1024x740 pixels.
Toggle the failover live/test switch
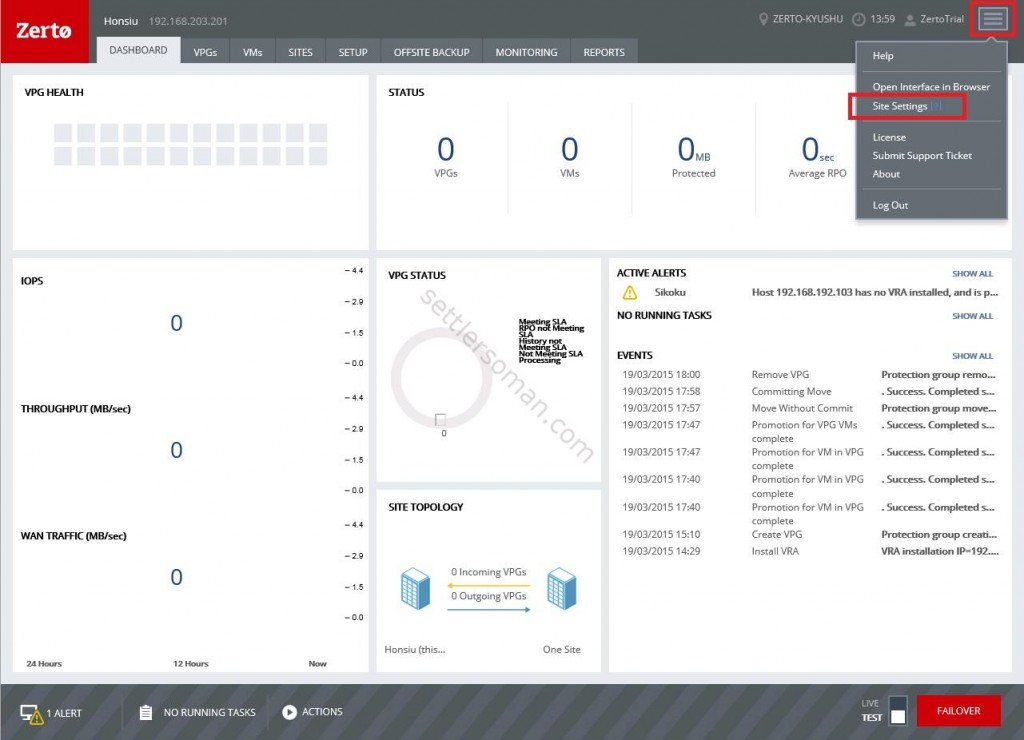(x=896, y=710)
